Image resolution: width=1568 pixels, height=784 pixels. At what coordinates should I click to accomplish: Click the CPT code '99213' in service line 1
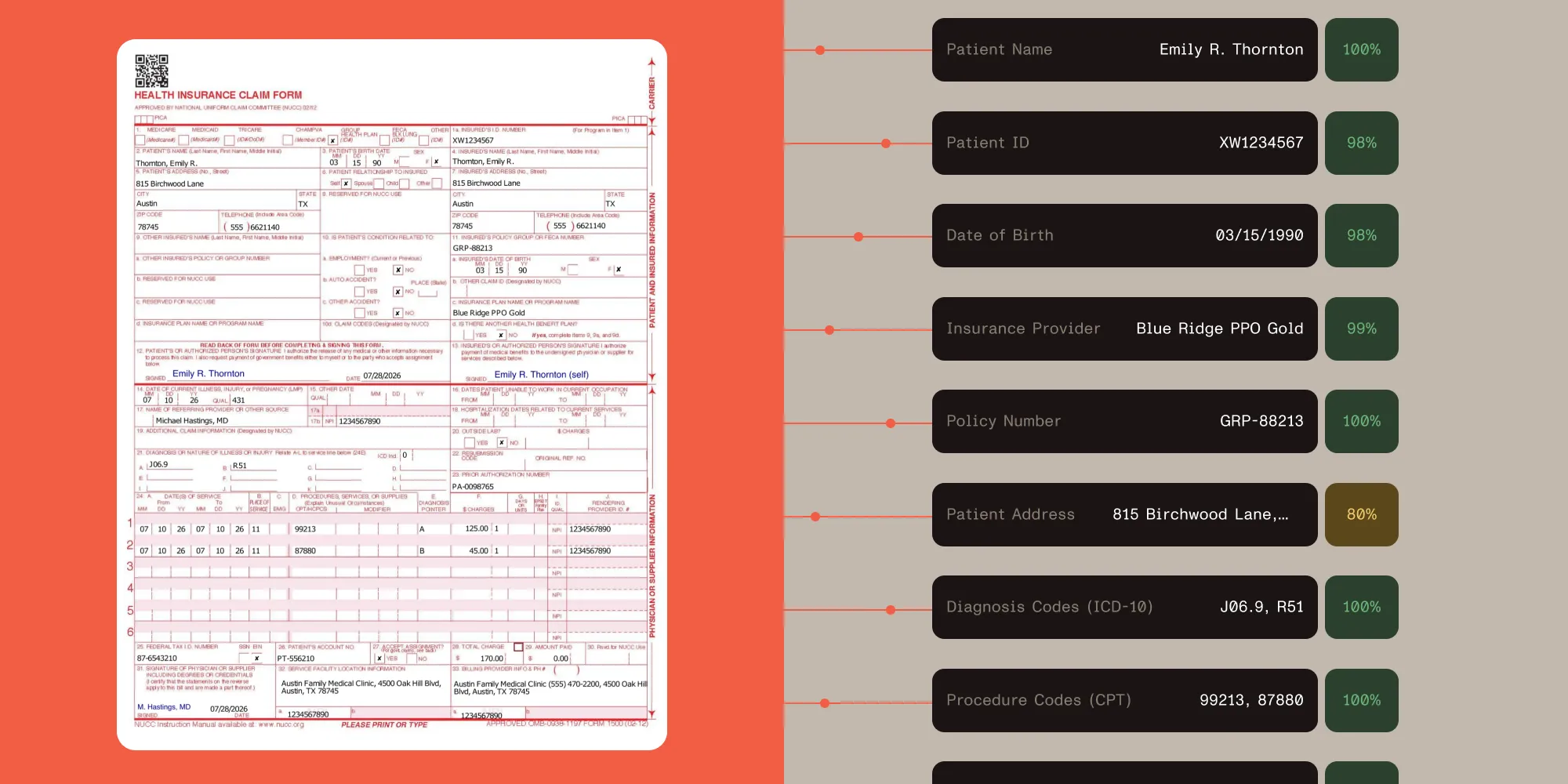click(305, 529)
